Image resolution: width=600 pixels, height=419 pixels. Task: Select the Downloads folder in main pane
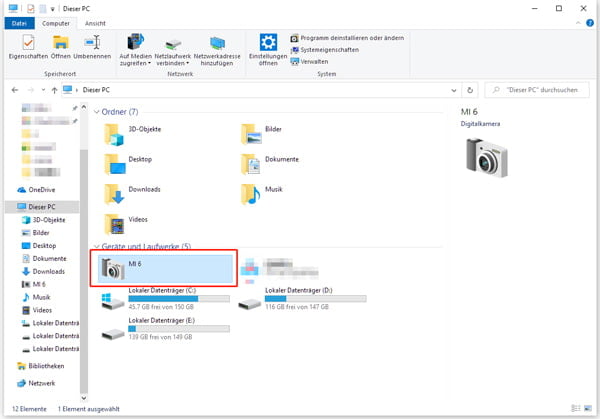(132, 194)
